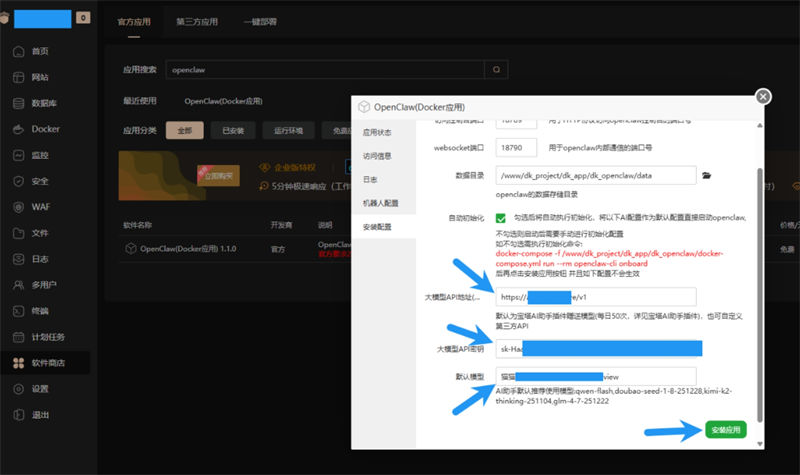
Task: Close the OpenClaw dialog with X button
Action: pyautogui.click(x=763, y=96)
